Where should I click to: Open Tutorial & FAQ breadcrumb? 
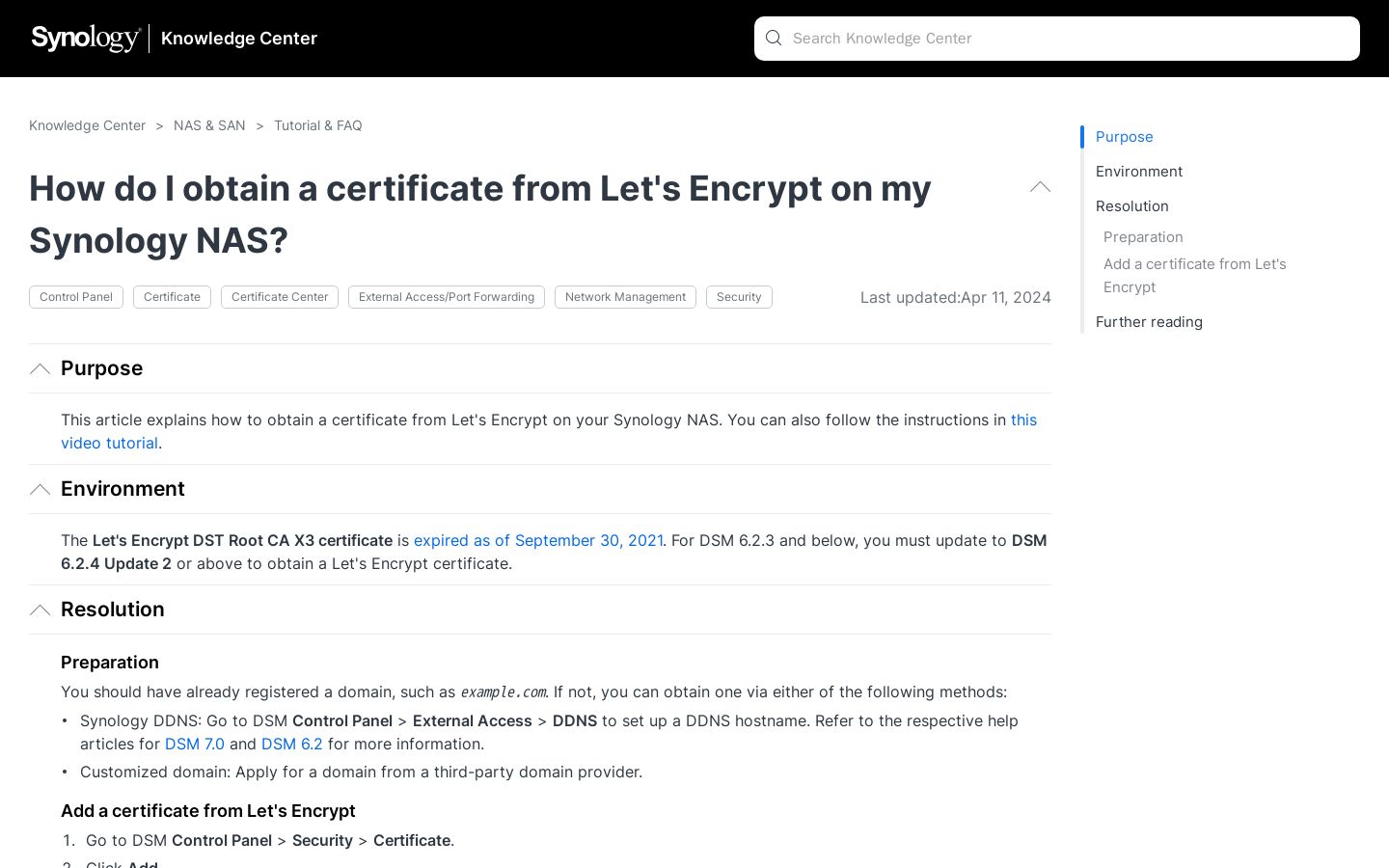(x=318, y=125)
